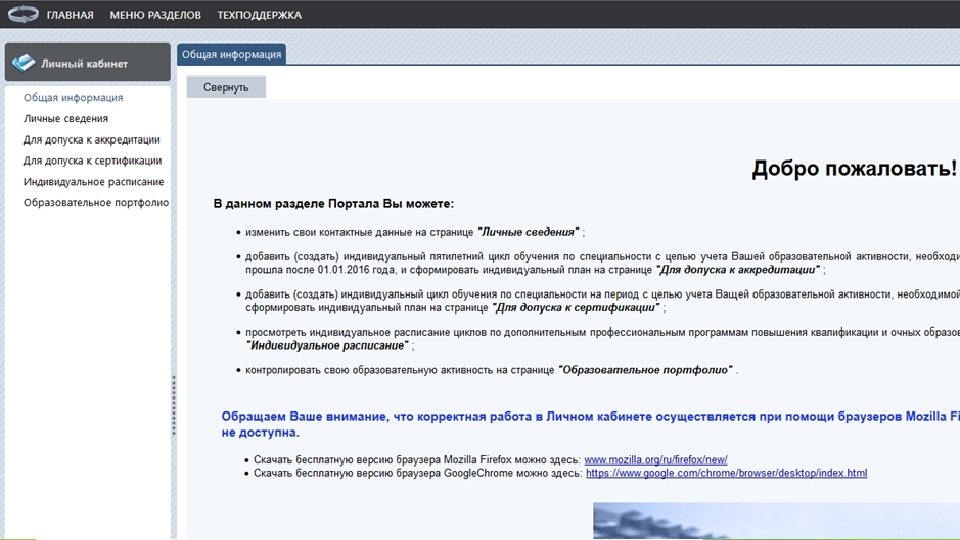Click the portal logo icon in top bar
Screen dimensions: 960x540
click(23, 14)
